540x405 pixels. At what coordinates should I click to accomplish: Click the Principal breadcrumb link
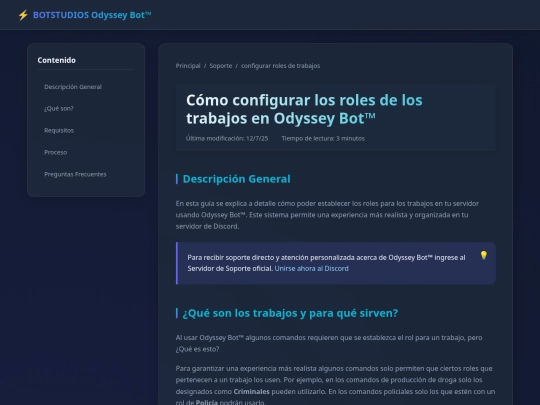click(x=188, y=66)
